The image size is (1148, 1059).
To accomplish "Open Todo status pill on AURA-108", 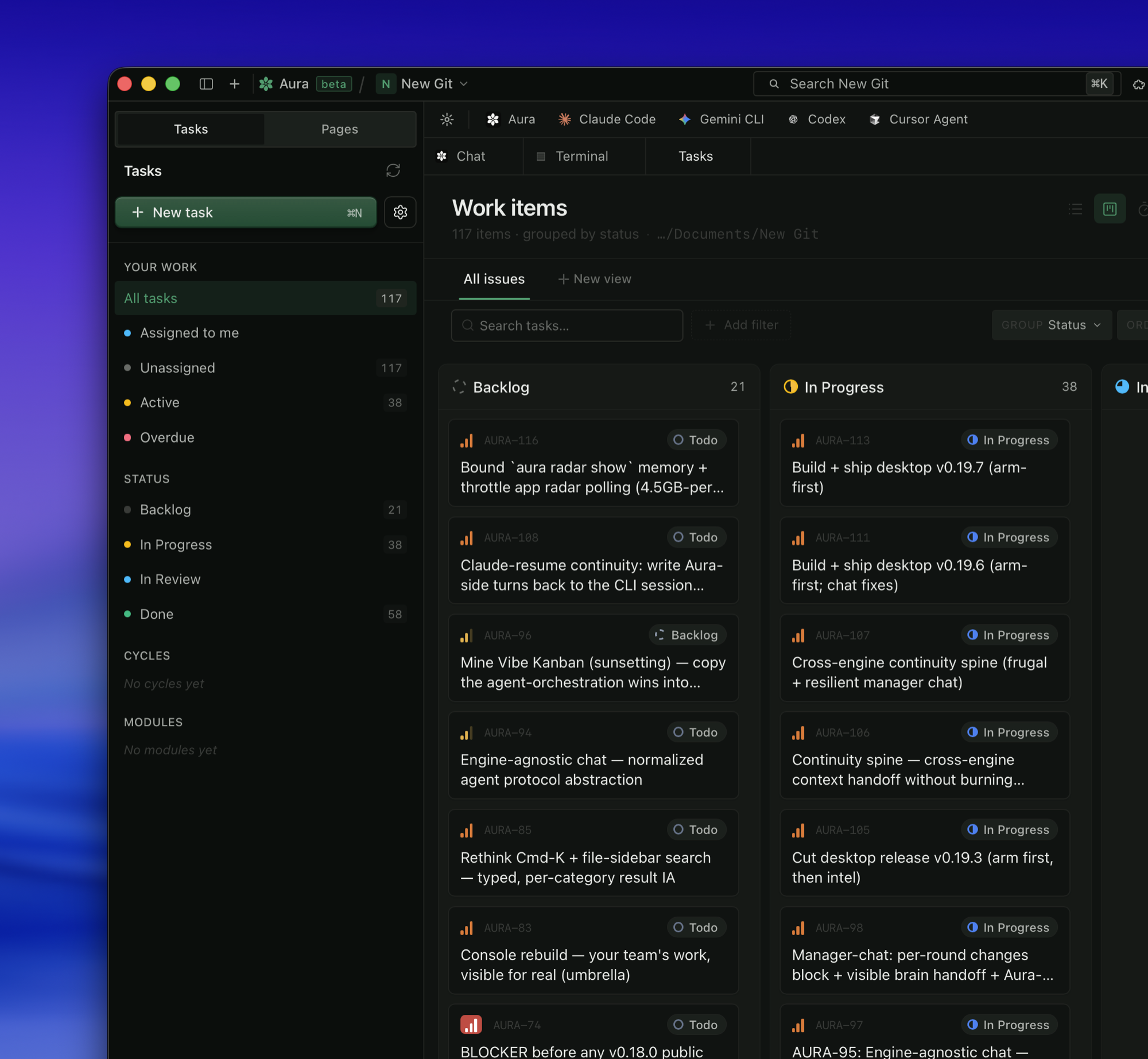I will [696, 537].
